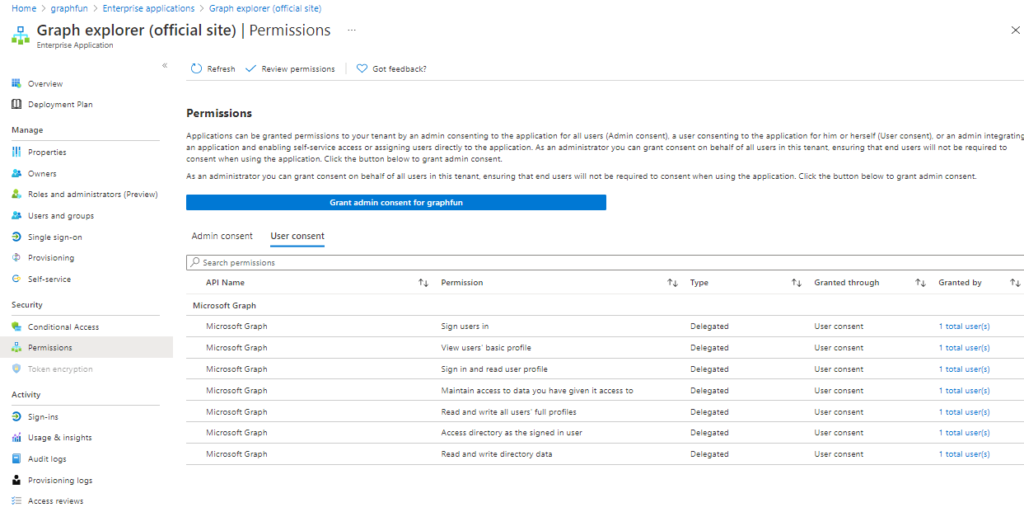Image resolution: width=1024 pixels, height=512 pixels.
Task: Collapse the sidebar with double chevron
Action: pyautogui.click(x=165, y=65)
